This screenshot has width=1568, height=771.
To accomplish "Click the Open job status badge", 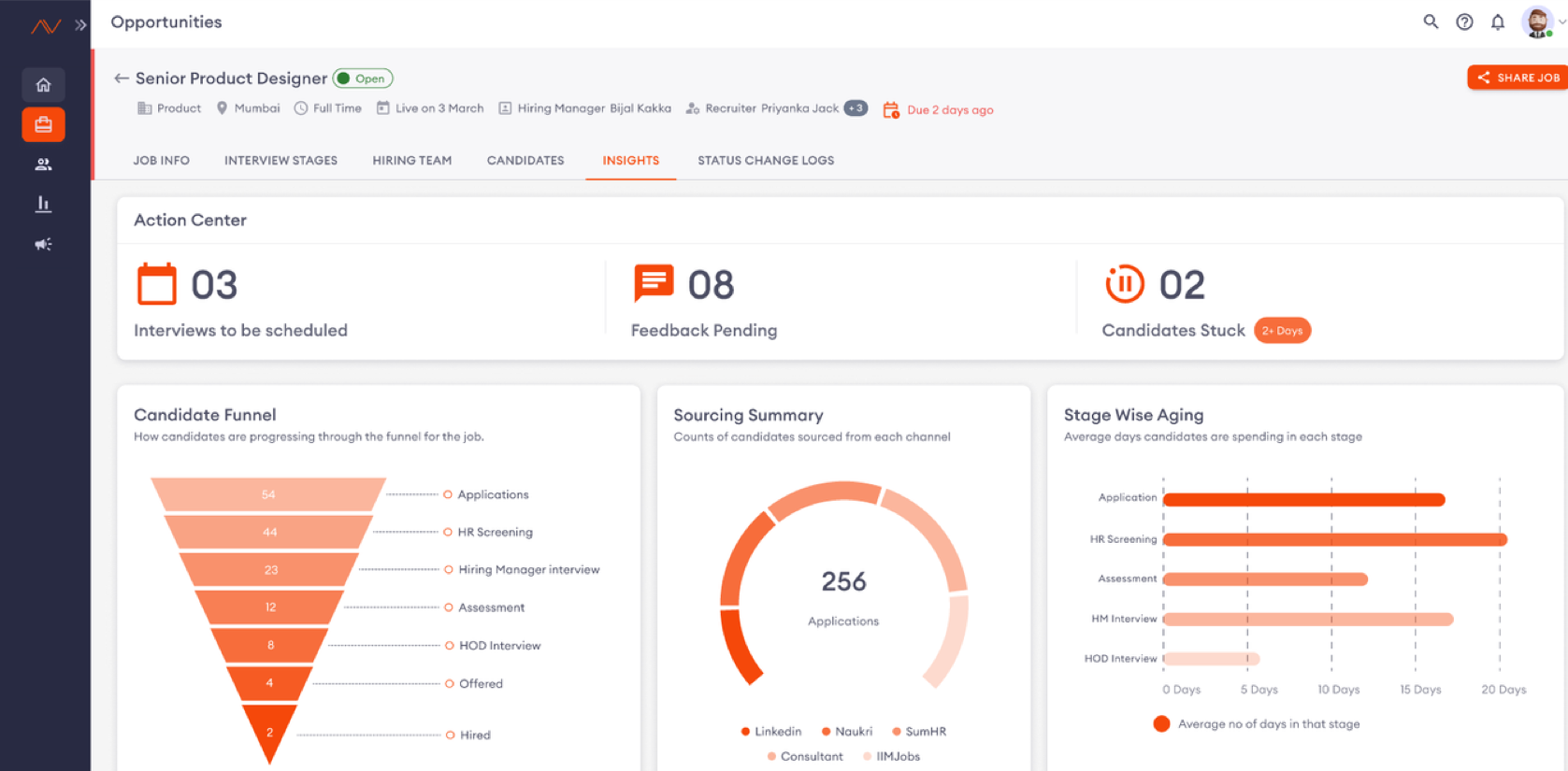I will (363, 79).
